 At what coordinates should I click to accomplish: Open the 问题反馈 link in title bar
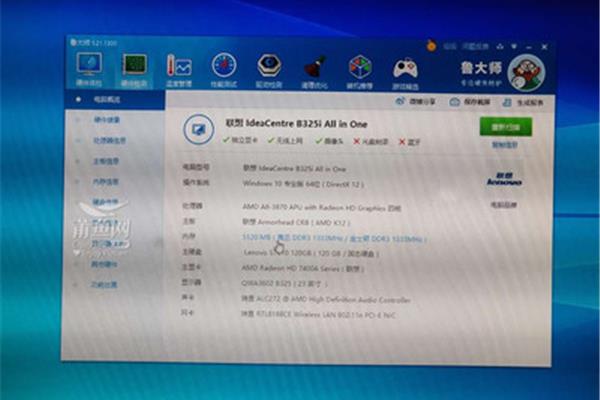[475, 47]
